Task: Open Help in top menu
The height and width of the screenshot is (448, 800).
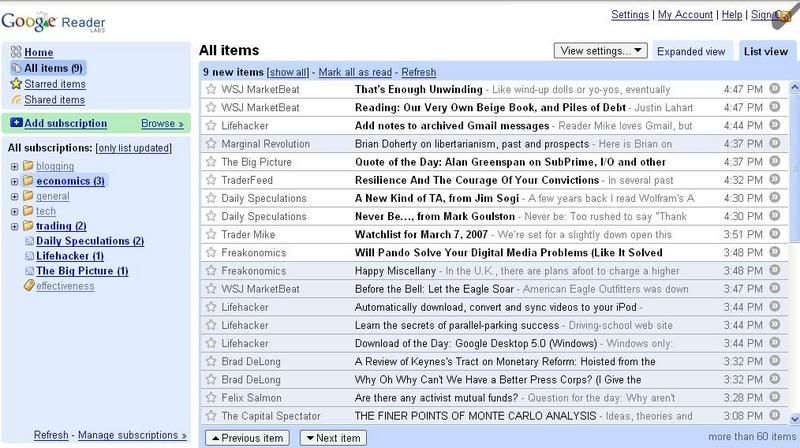Action: pos(732,15)
